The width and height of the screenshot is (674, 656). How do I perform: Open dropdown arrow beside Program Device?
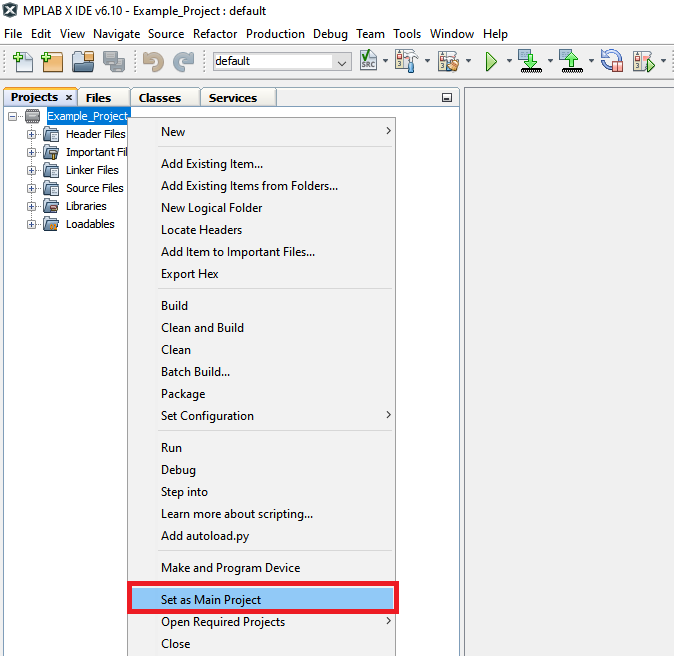coord(550,61)
